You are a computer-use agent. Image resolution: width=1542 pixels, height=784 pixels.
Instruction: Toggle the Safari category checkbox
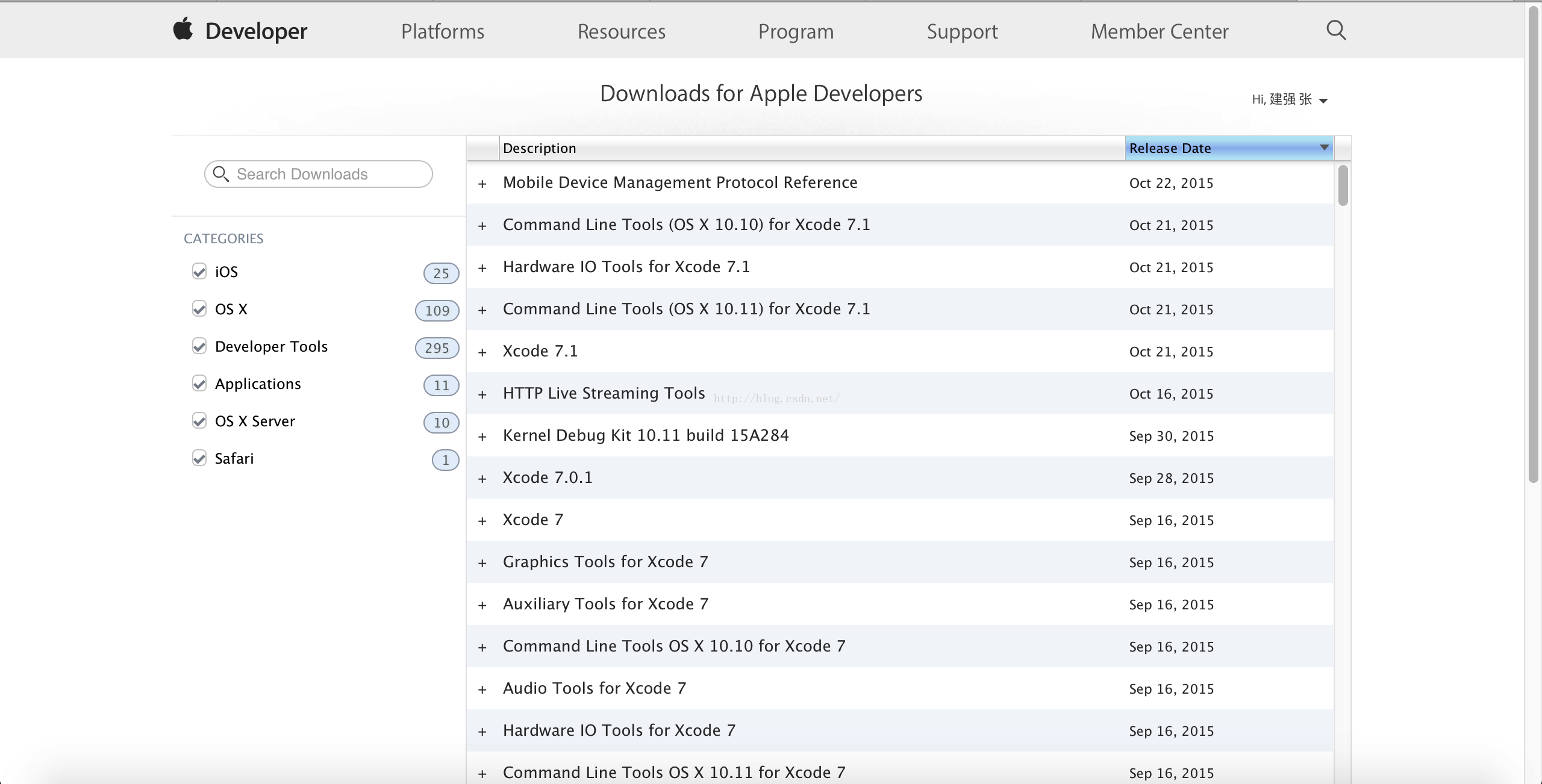[199, 458]
